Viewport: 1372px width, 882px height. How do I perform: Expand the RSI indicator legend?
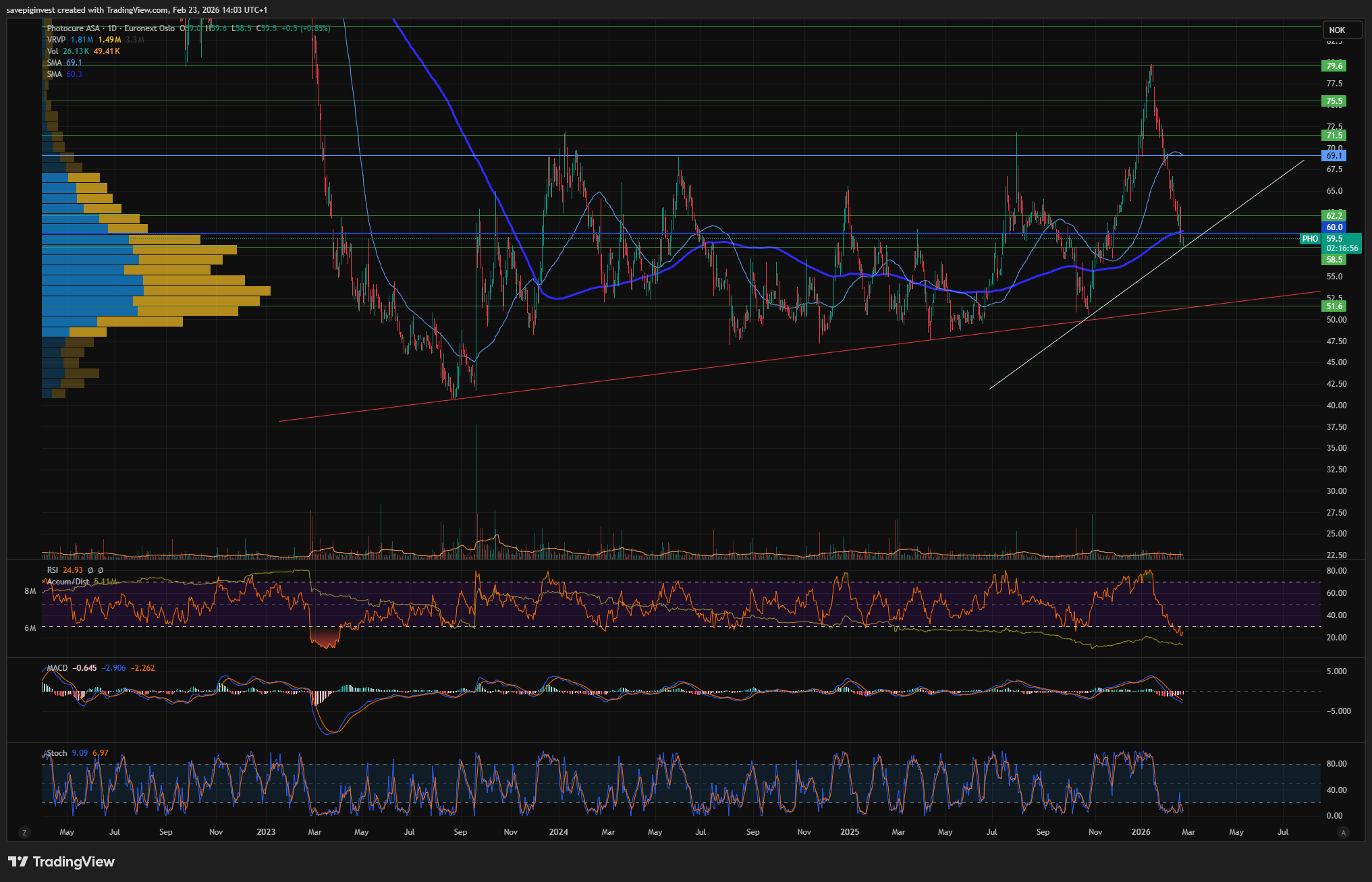coord(53,570)
